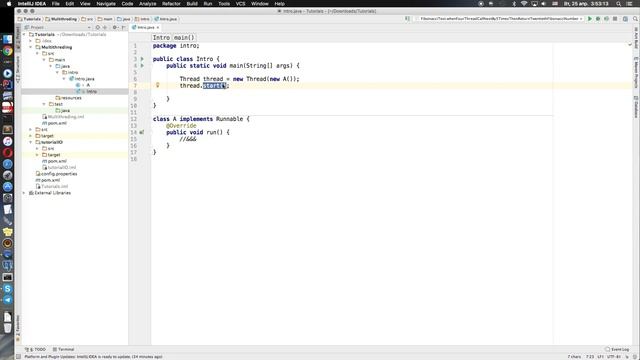Hide the Project tool window with the header icon

pyautogui.click(x=124, y=27)
